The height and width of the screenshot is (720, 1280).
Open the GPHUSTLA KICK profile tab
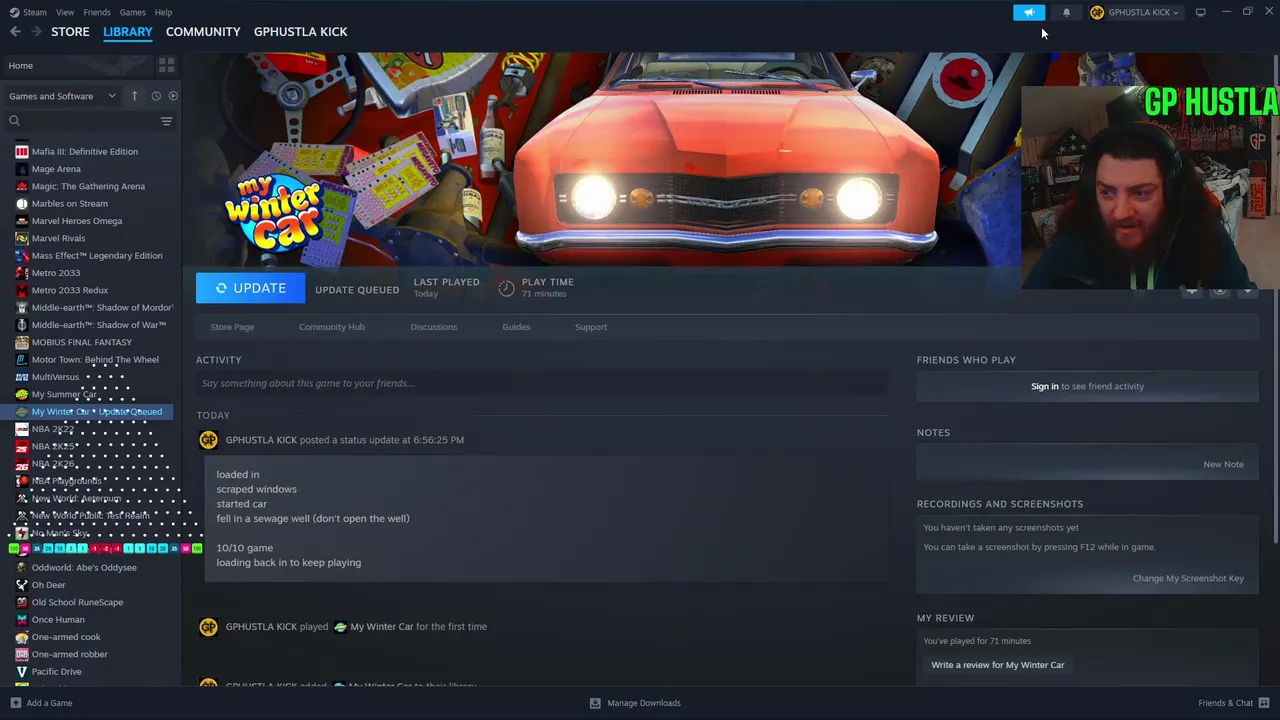click(x=301, y=32)
